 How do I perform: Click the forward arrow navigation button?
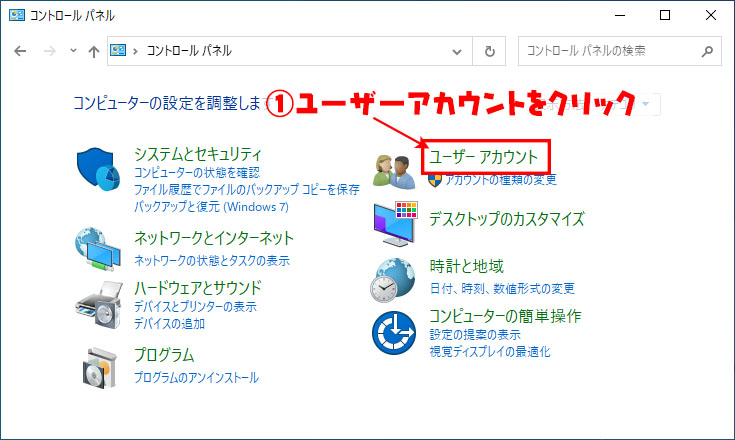pos(49,51)
